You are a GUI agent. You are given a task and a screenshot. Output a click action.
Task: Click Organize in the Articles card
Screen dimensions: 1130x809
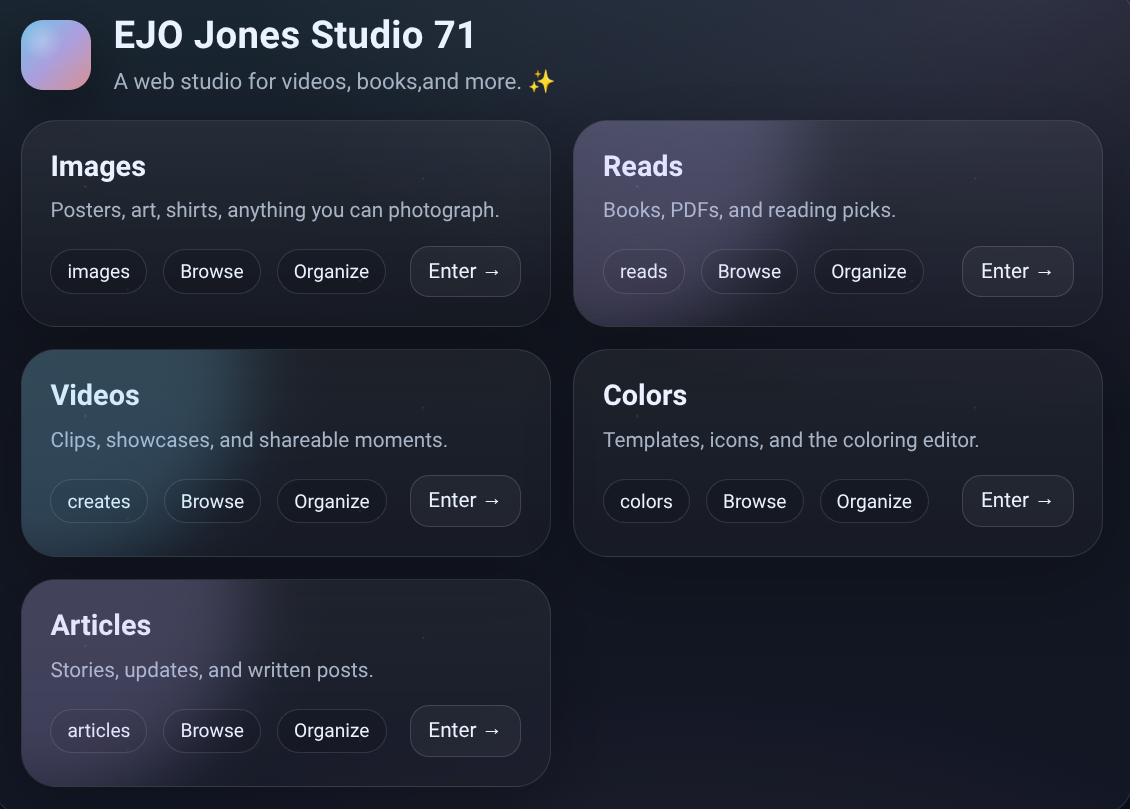(331, 731)
